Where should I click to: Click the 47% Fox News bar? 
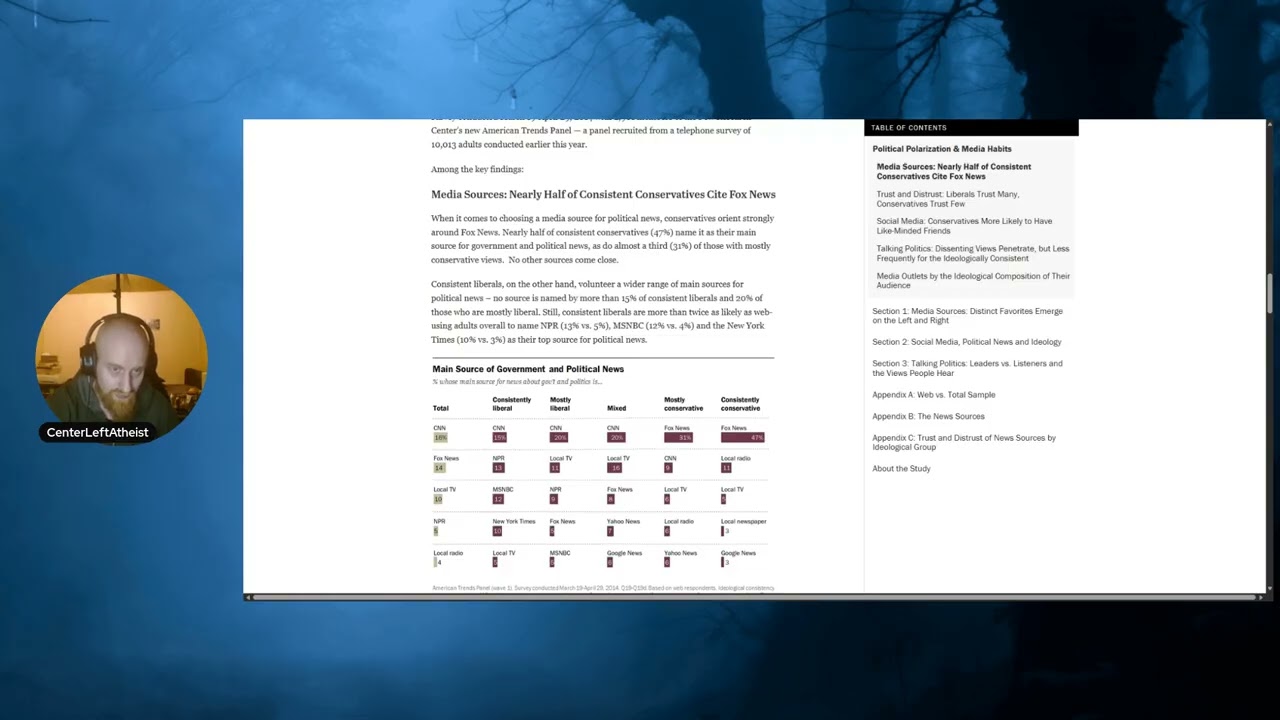[743, 437]
